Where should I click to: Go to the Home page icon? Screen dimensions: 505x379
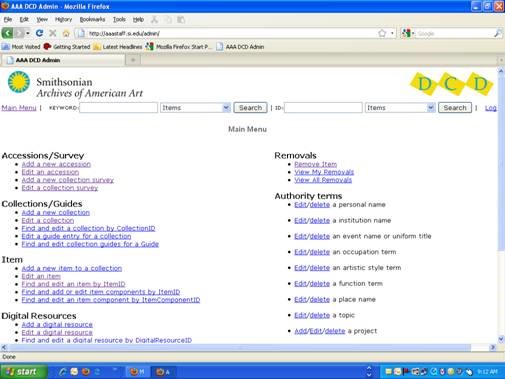(x=66, y=33)
